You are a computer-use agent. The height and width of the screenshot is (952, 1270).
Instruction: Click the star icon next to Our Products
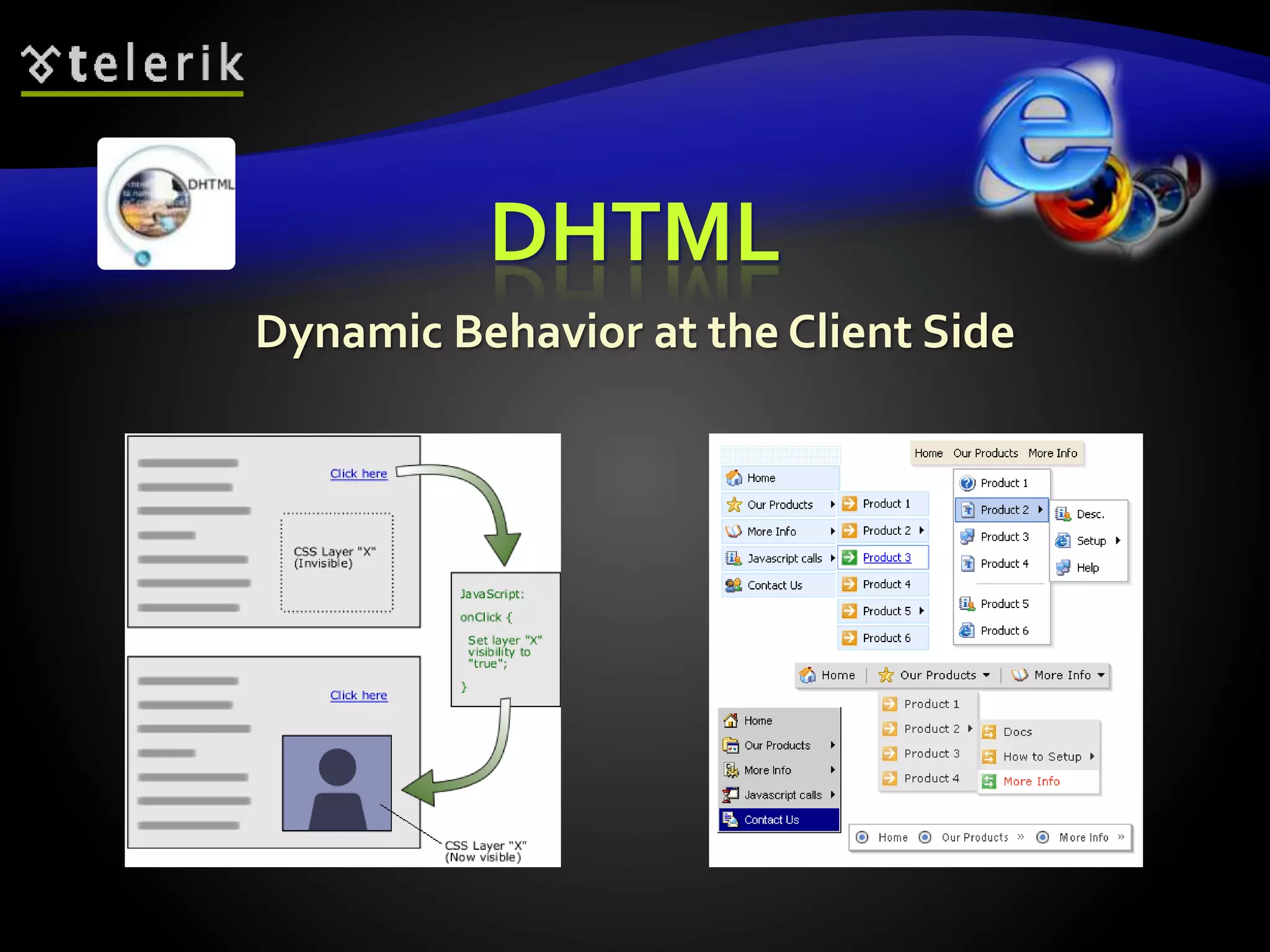click(734, 505)
